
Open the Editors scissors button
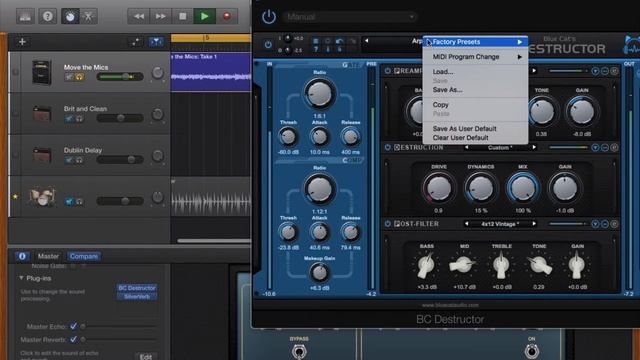click(x=88, y=16)
